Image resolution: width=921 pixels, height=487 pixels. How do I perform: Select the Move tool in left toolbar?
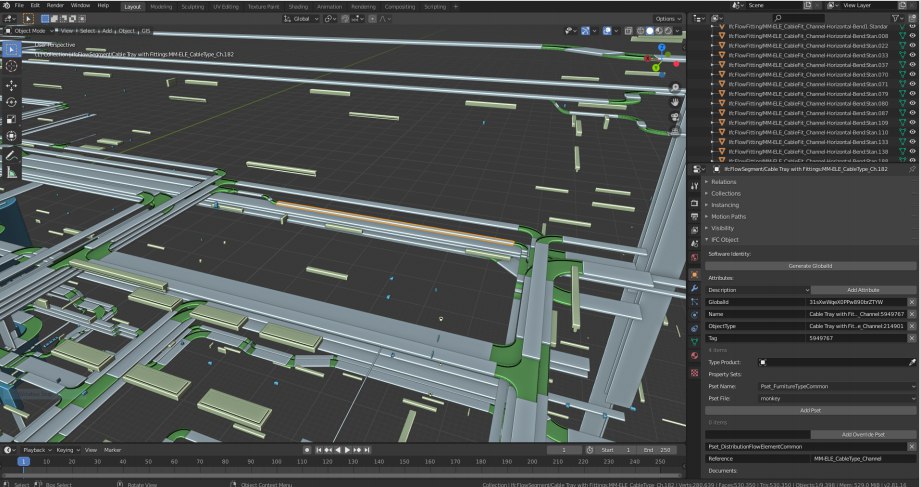pos(11,86)
